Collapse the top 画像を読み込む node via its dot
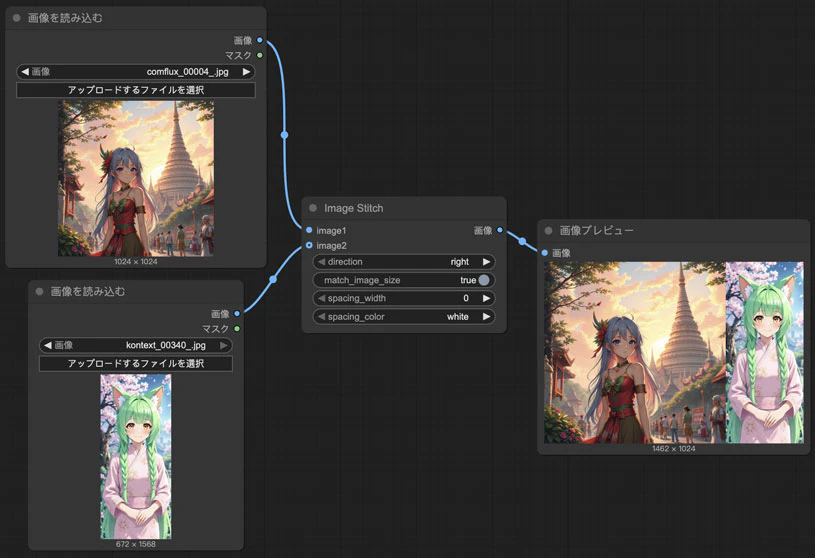This screenshot has width=815, height=558. 17,18
